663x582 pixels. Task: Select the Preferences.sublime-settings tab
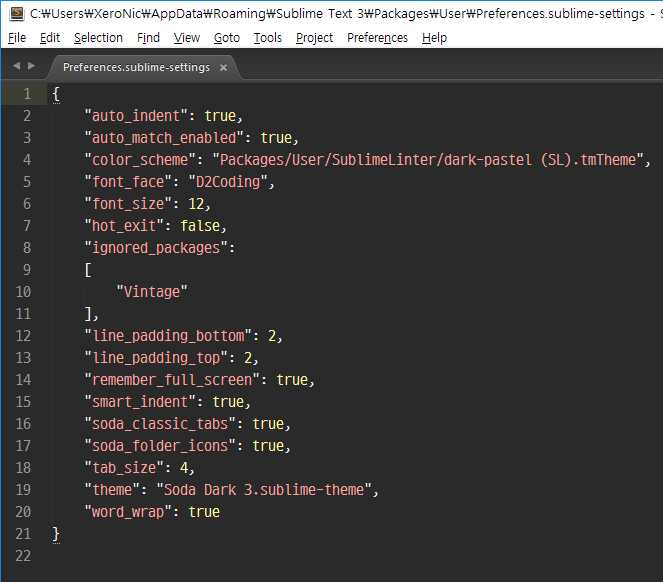click(x=136, y=67)
